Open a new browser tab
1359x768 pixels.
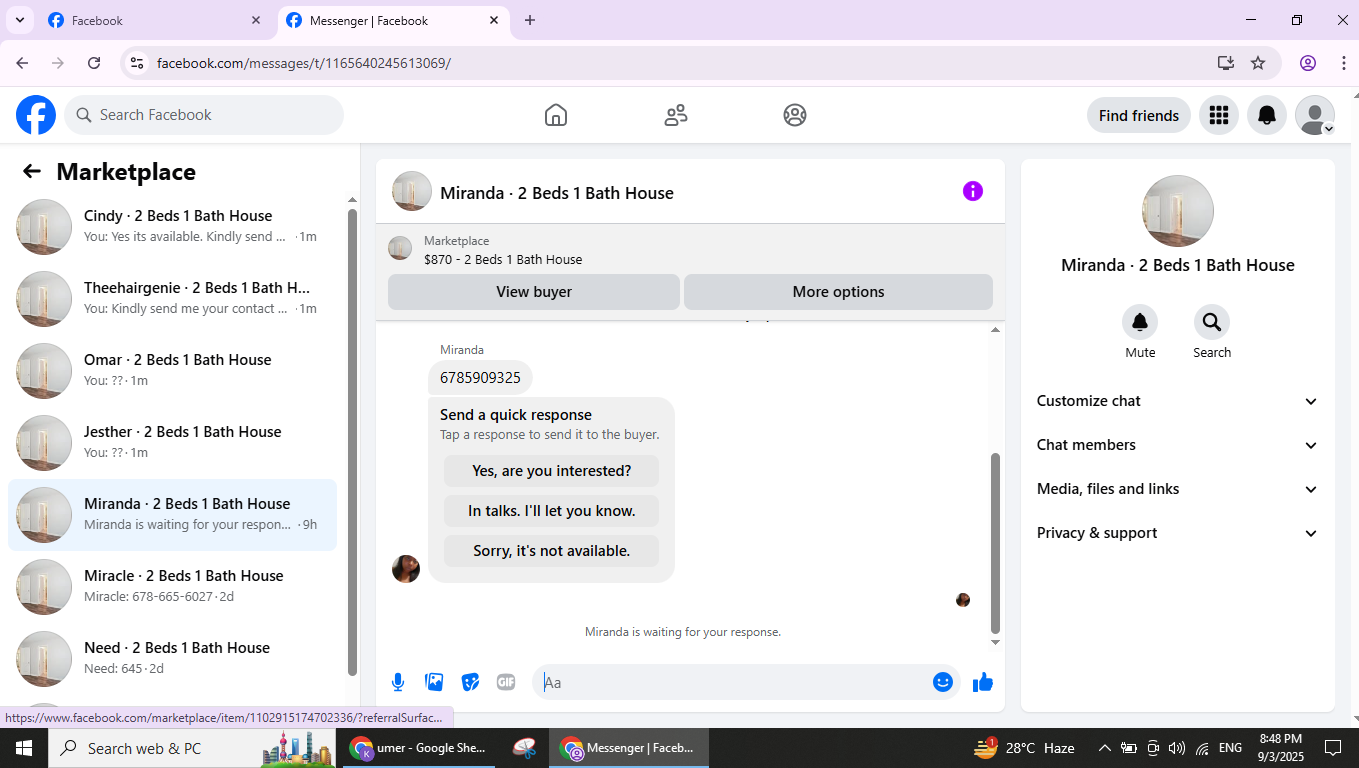530,20
